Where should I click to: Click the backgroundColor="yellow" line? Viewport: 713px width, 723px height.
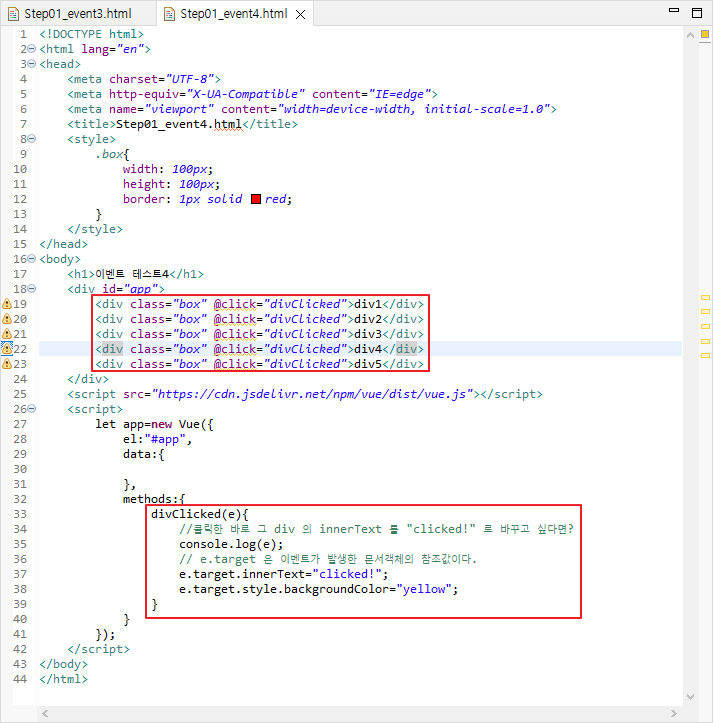pos(318,589)
